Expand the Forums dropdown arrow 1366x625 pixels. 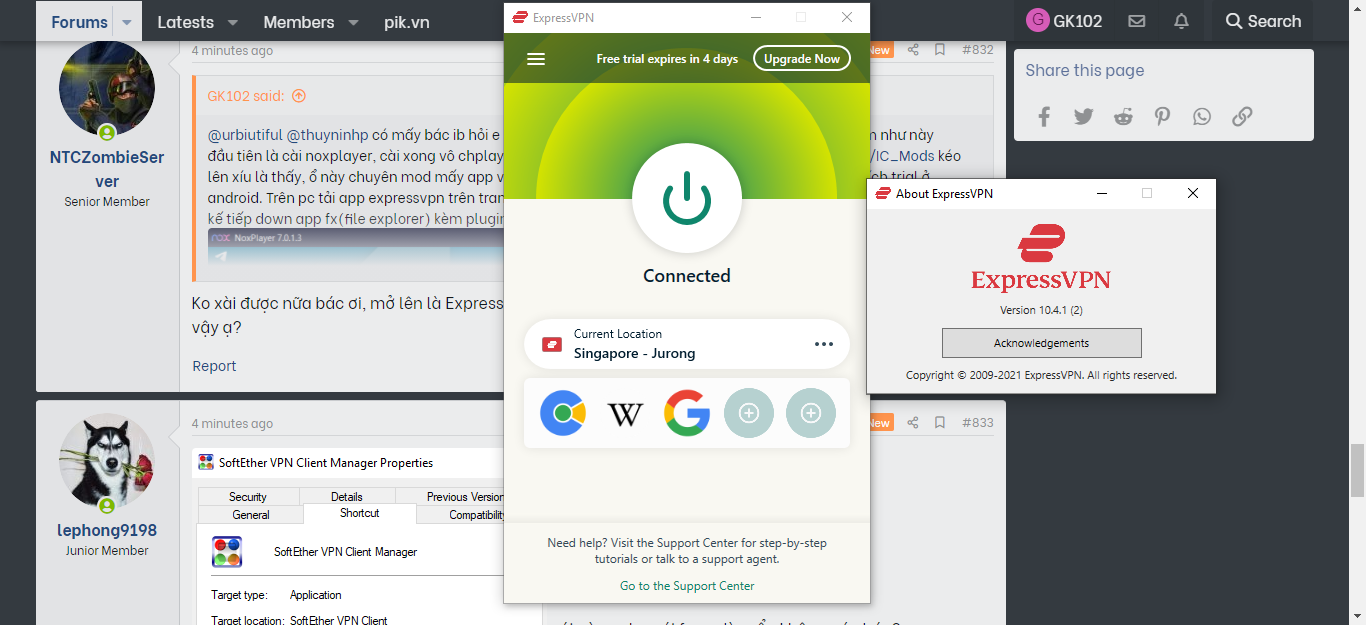[x=127, y=22]
